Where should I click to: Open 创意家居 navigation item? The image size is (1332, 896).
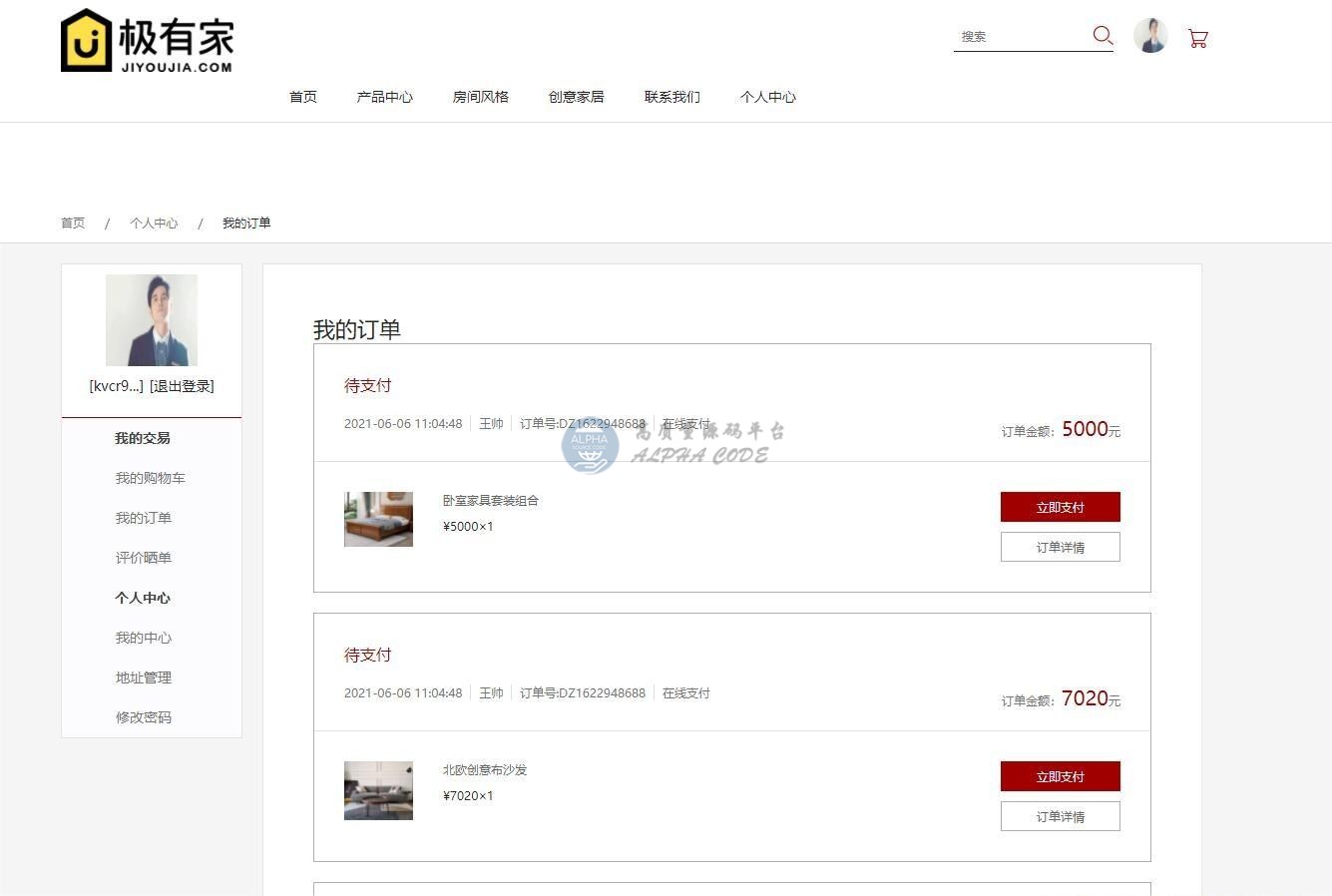(x=577, y=97)
